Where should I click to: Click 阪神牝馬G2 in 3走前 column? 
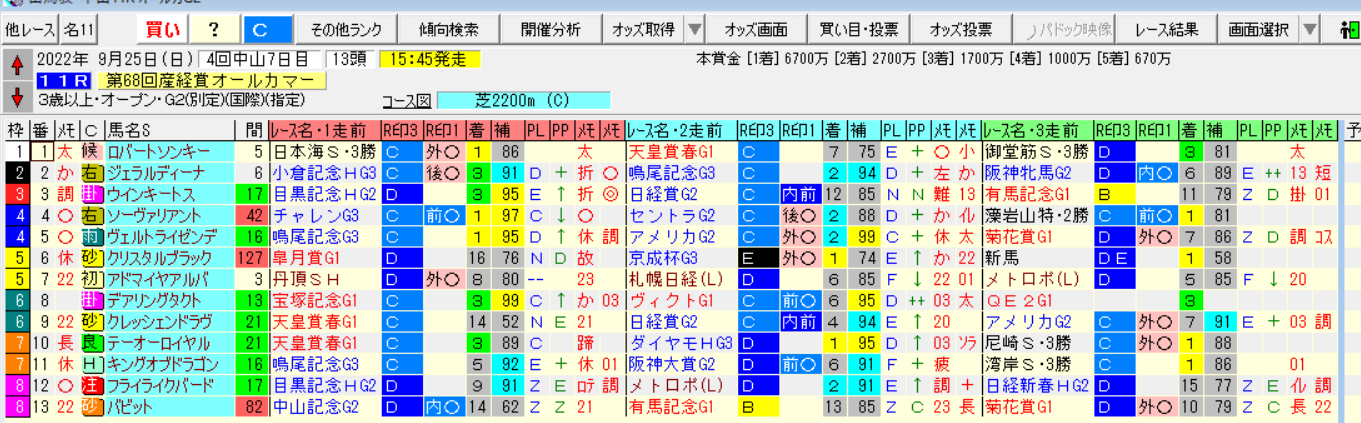[1037, 173]
